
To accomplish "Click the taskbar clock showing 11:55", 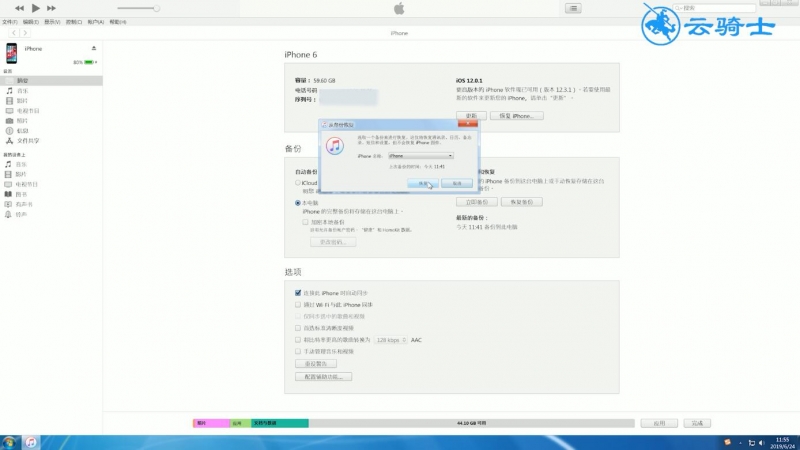I will [783, 442].
